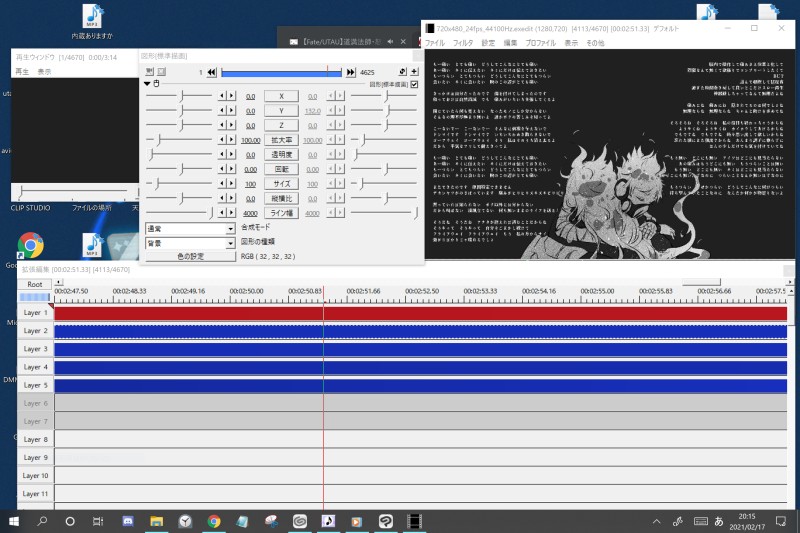The height and width of the screenshot is (533, 800).
Task: Click the left 100.00 拡大率 value field
Action: pyautogui.click(x=250, y=140)
